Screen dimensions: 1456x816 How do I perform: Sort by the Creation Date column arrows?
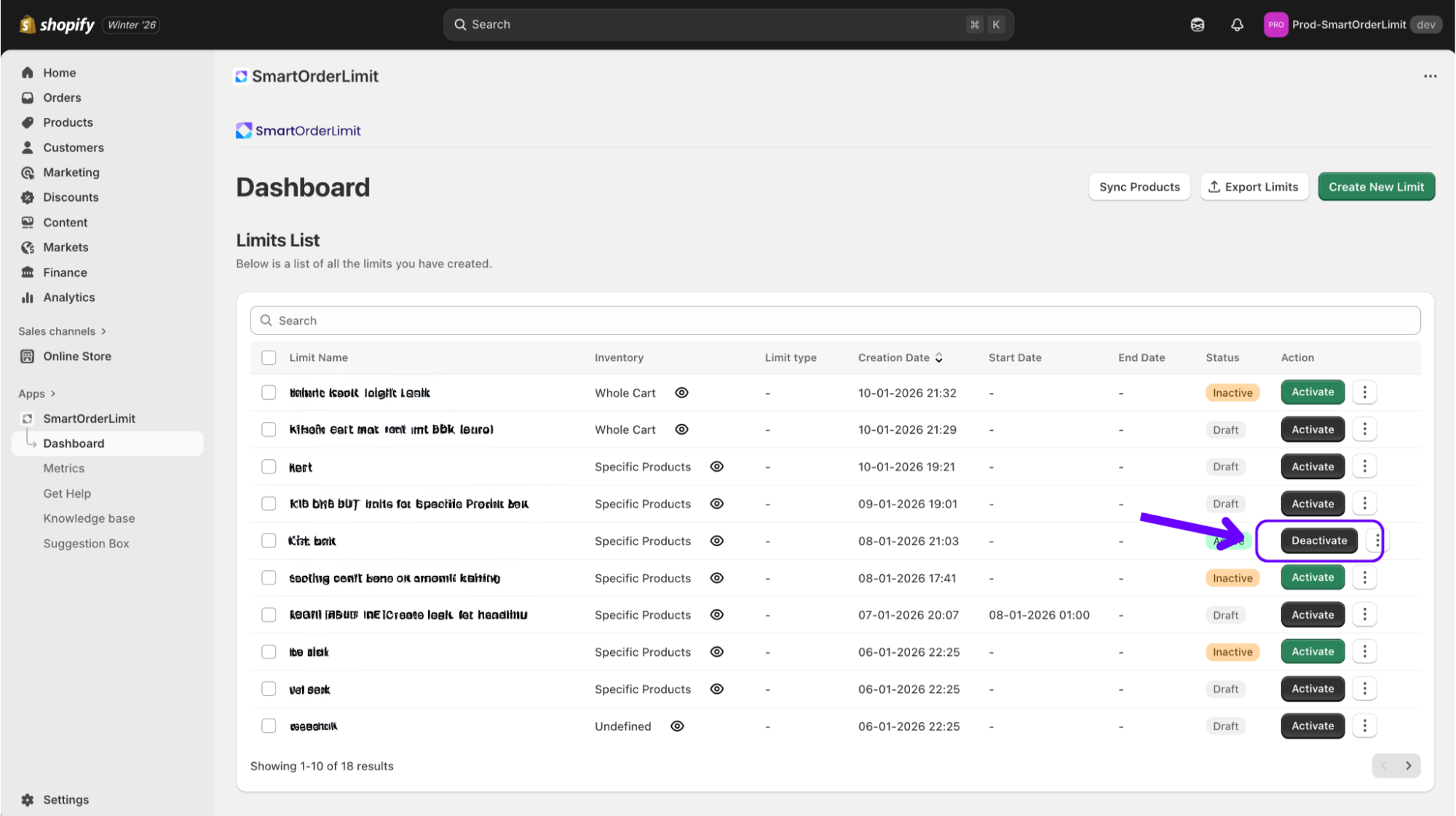click(939, 357)
